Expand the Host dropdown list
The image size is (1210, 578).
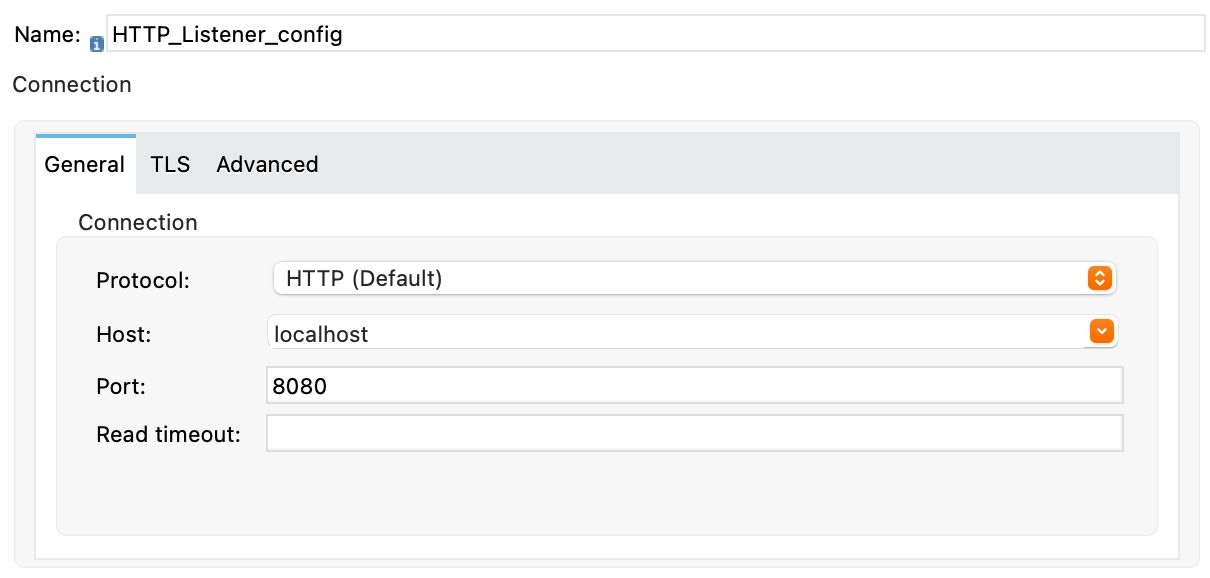click(x=690, y=331)
